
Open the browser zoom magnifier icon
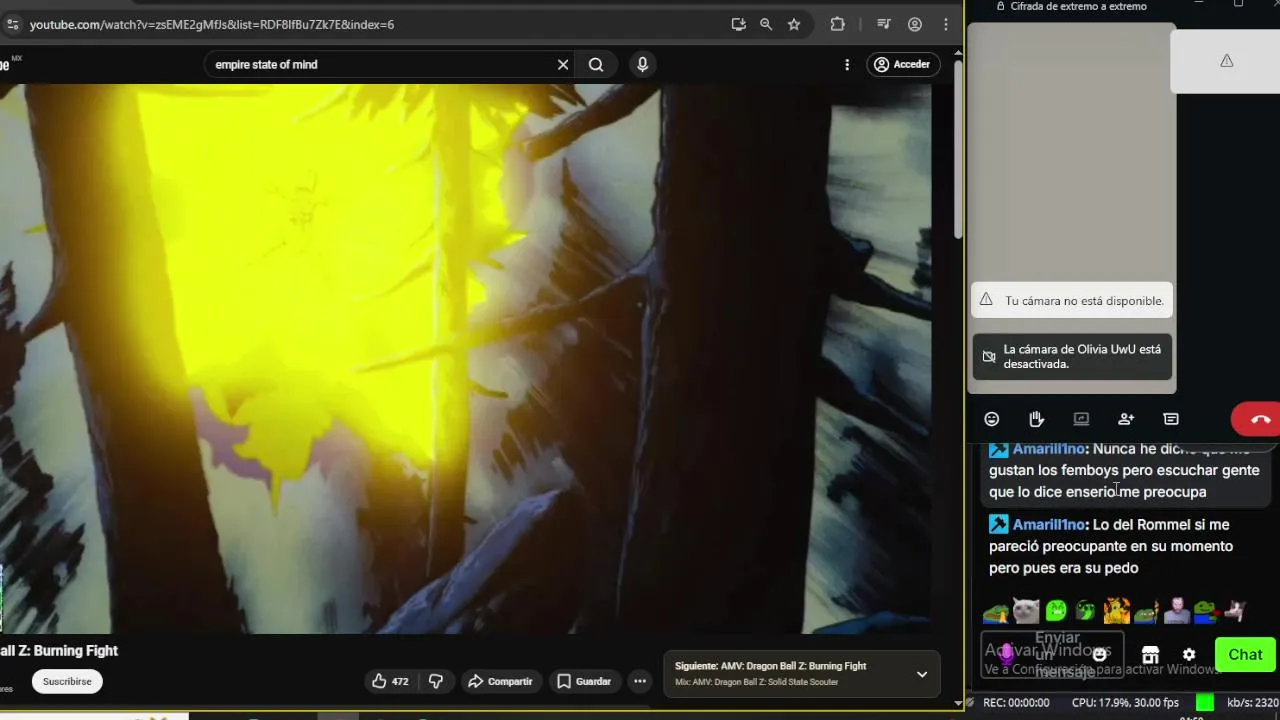tap(766, 24)
